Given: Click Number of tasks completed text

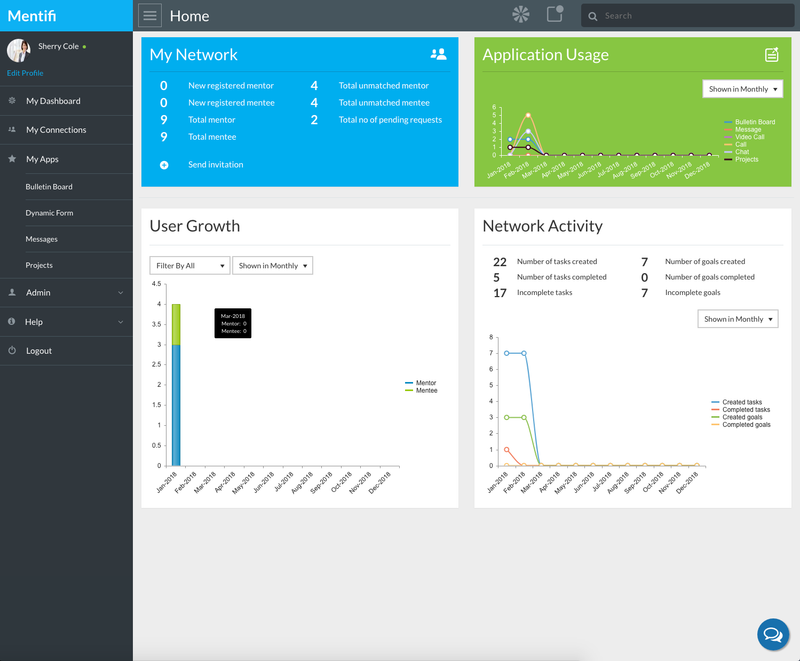Looking at the screenshot, I should click(x=562, y=277).
